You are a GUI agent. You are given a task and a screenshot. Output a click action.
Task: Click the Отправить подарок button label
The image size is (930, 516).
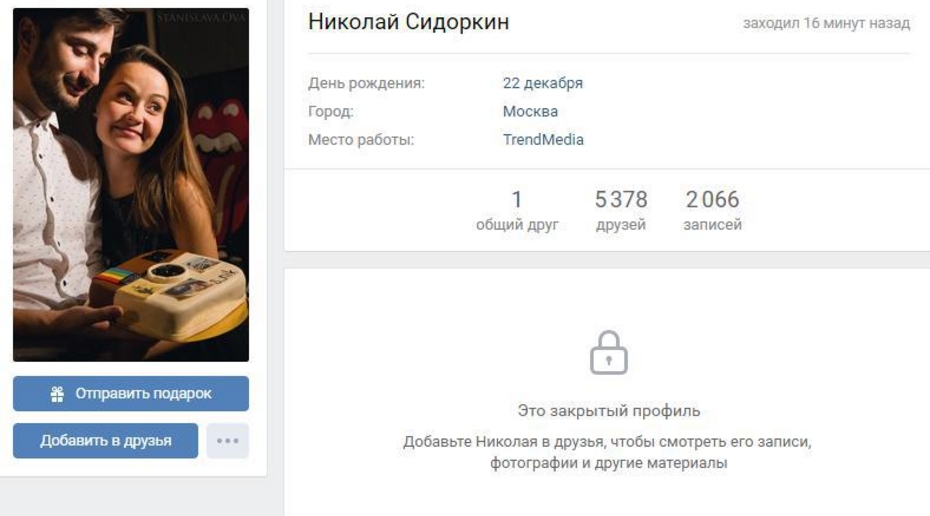[143, 394]
